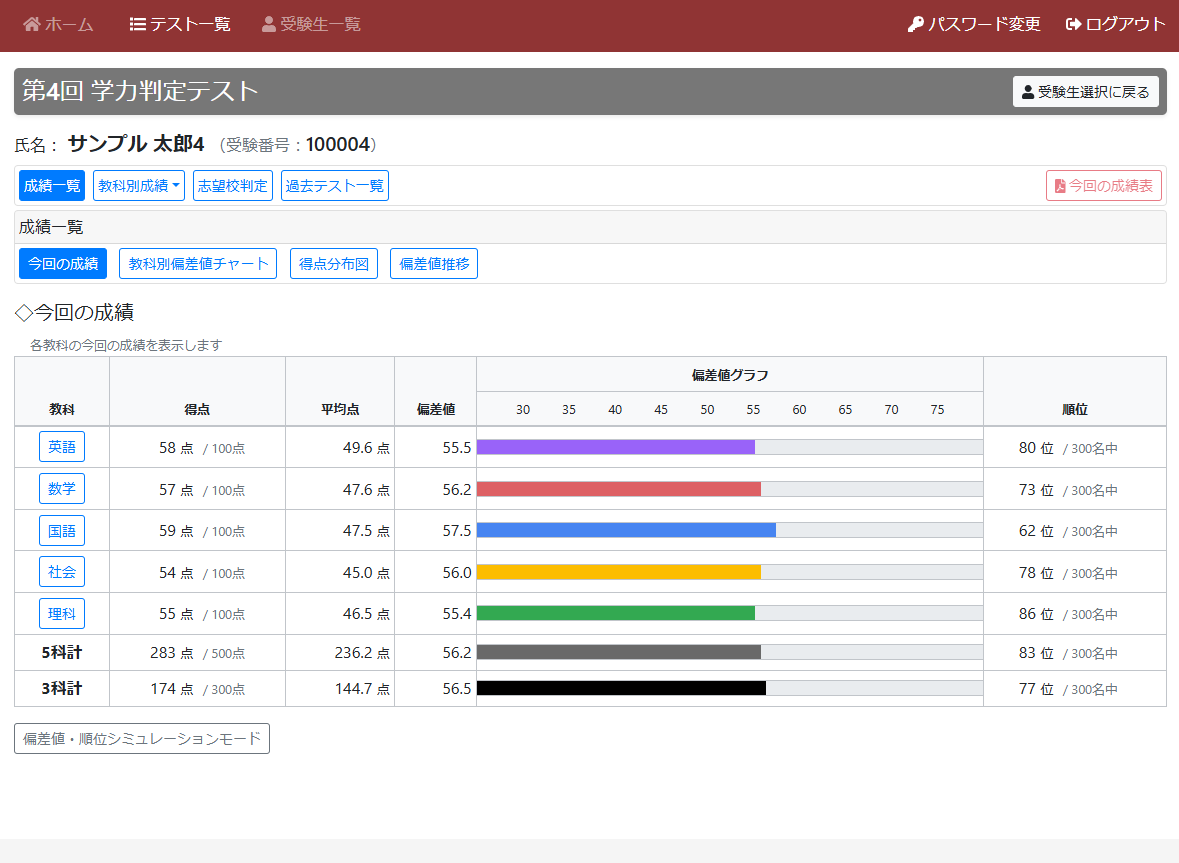Click the list icon beside テスト一覧
This screenshot has width=1179, height=863.
(x=138, y=24)
